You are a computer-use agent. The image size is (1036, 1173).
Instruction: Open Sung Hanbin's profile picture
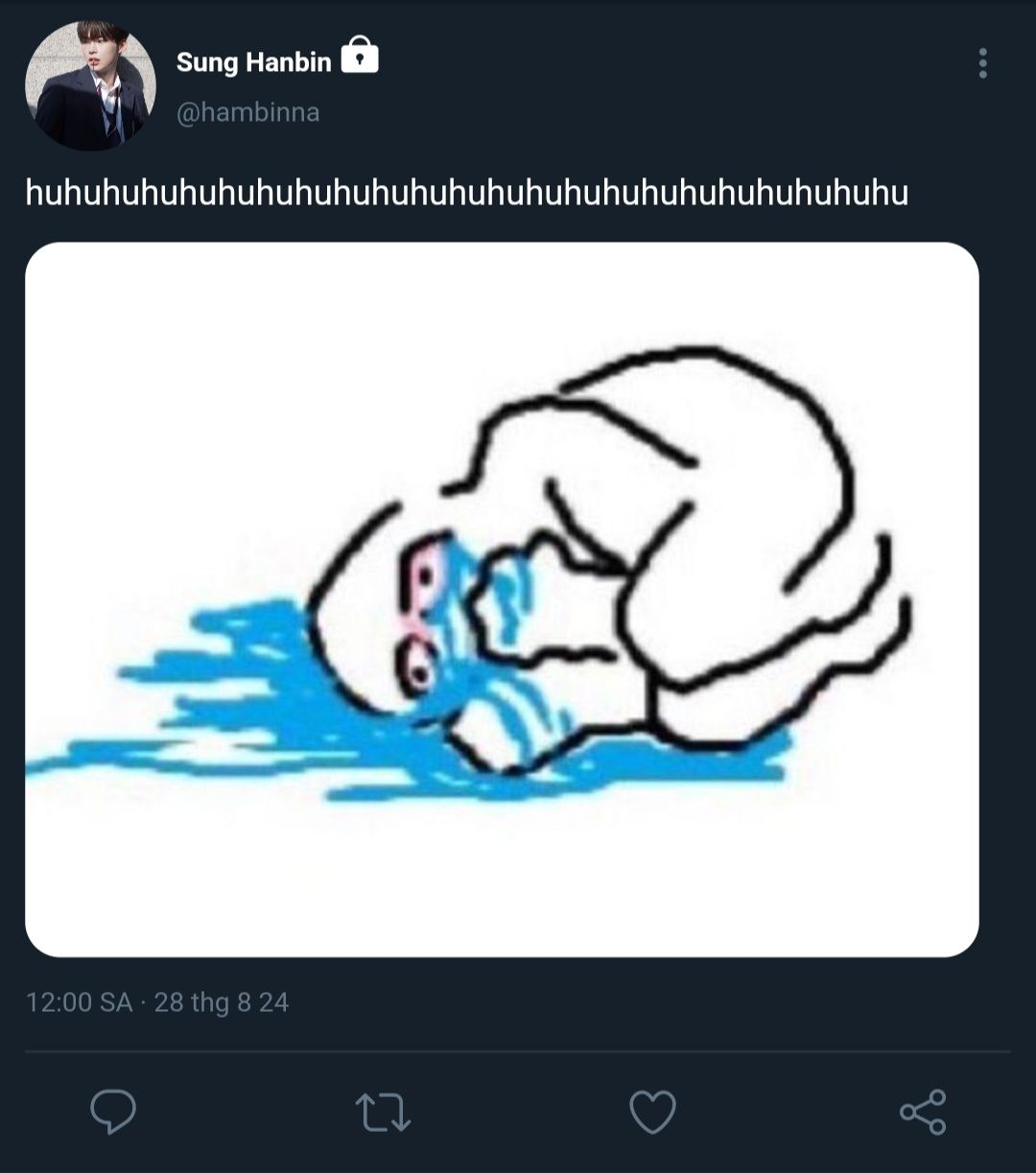point(90,85)
